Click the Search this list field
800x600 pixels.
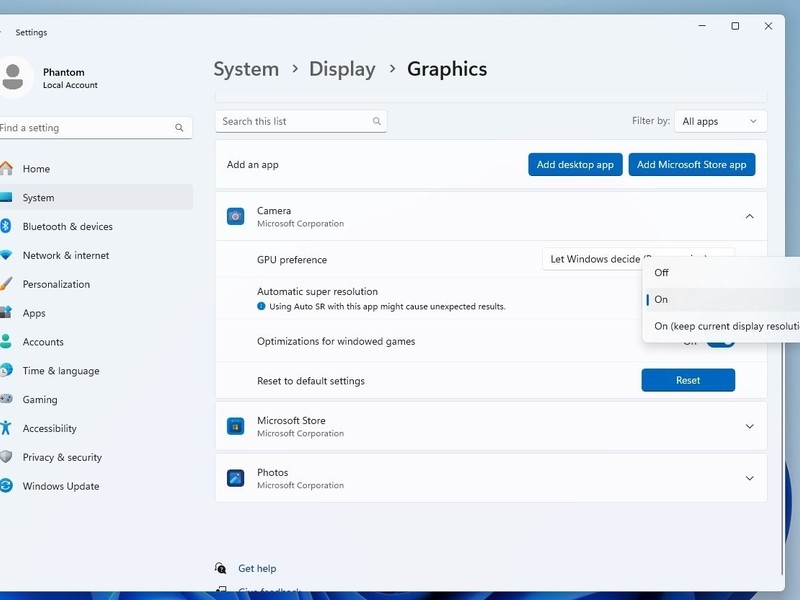(x=301, y=121)
